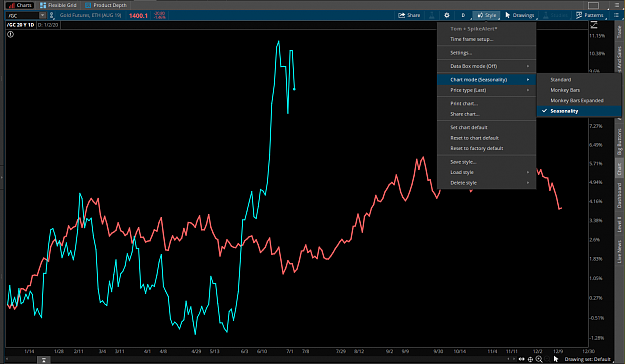The width and height of the screenshot is (625, 364).
Task: Expand the symbol selector dropdown arrow
Action: 42,16
